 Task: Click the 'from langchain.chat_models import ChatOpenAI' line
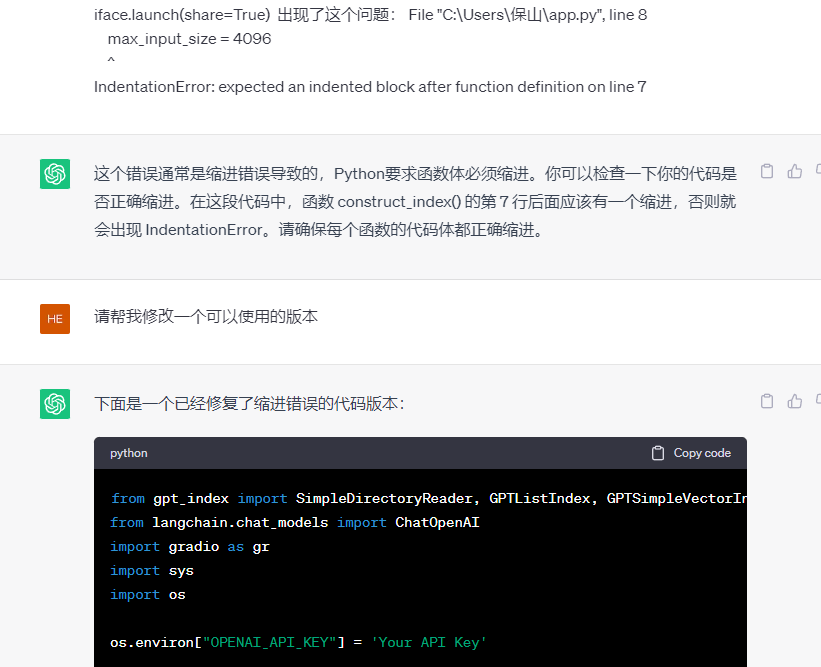tap(295, 523)
